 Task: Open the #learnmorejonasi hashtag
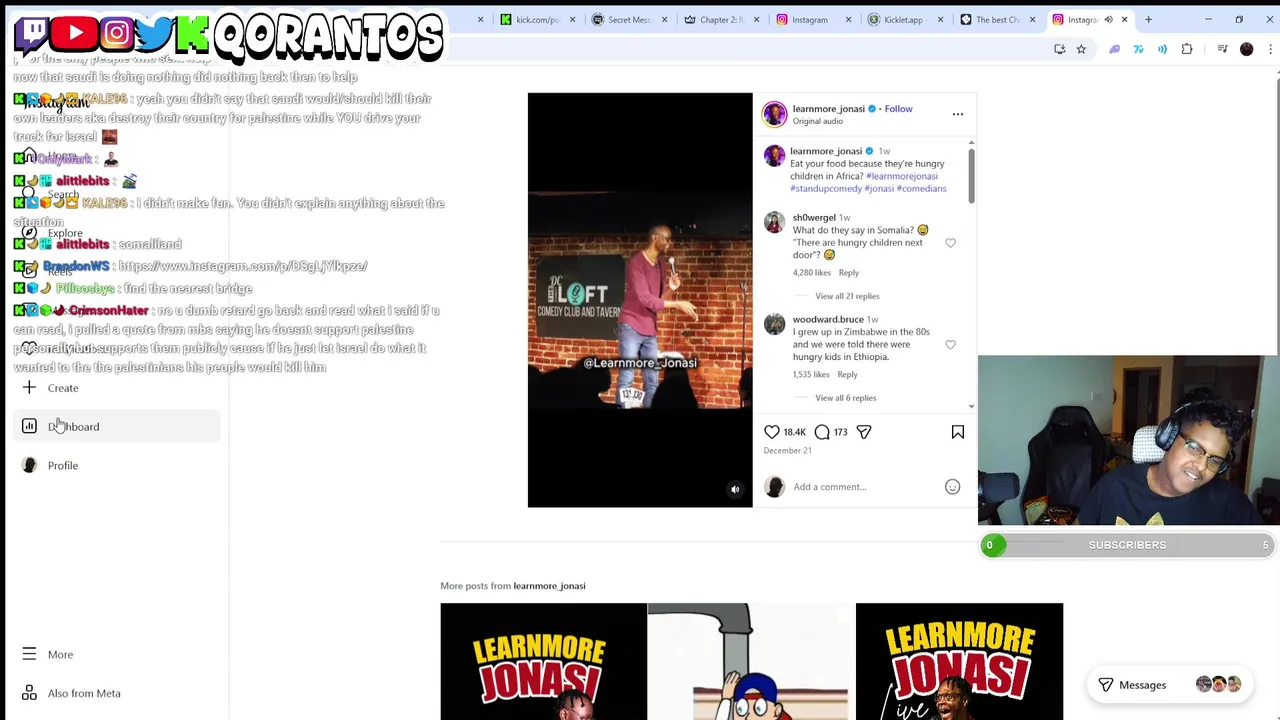coord(901,176)
